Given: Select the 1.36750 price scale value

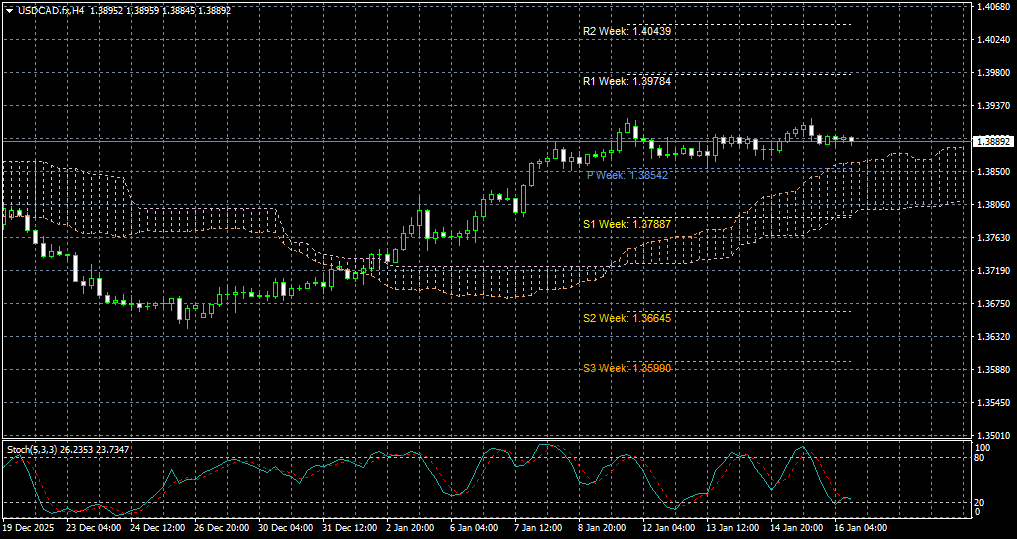Looking at the screenshot, I should pyautogui.click(x=996, y=304).
